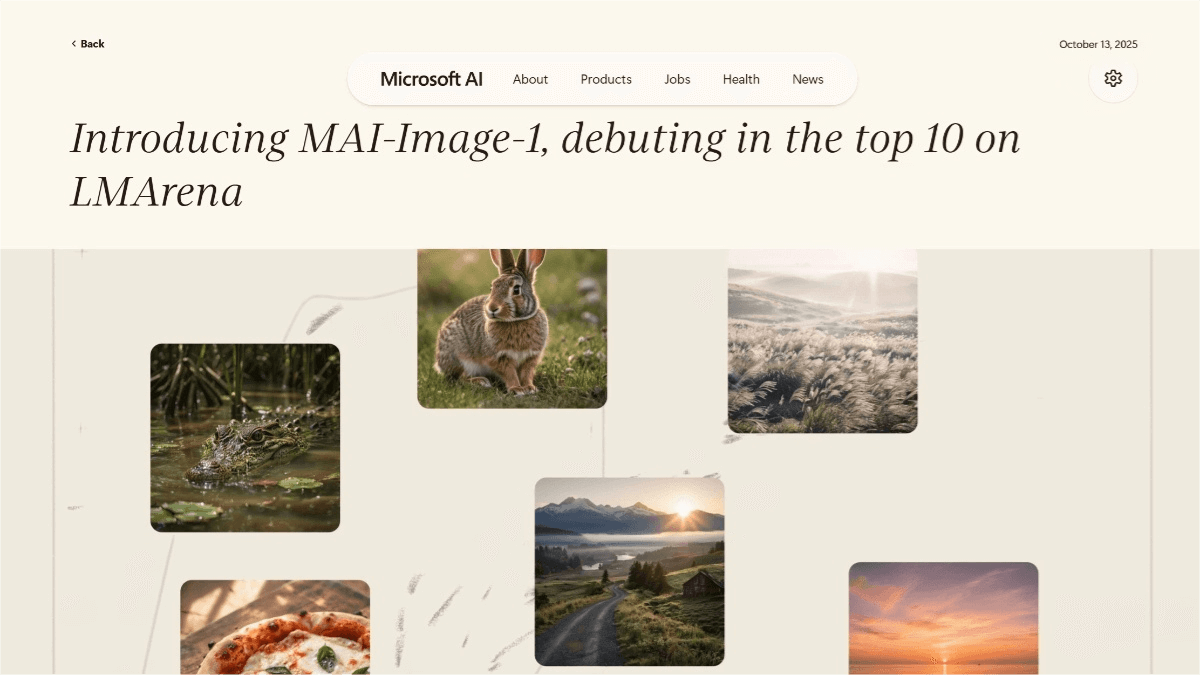Open the orange sunset over sea image

pos(943,618)
